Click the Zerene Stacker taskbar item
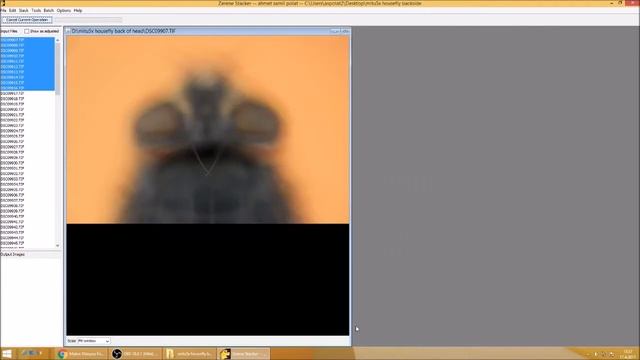The height and width of the screenshot is (360, 640). point(243,353)
